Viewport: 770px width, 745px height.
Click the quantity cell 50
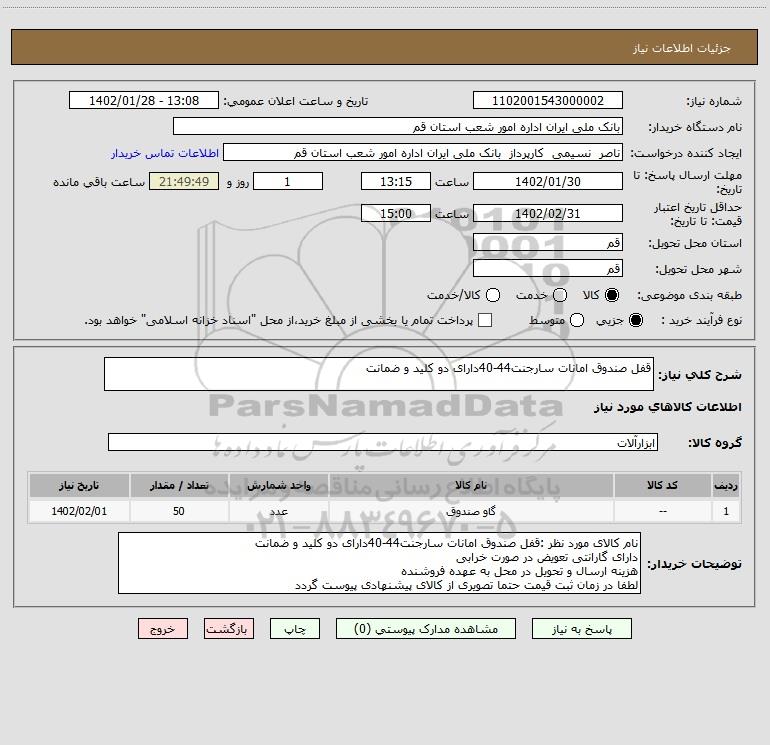[179, 511]
